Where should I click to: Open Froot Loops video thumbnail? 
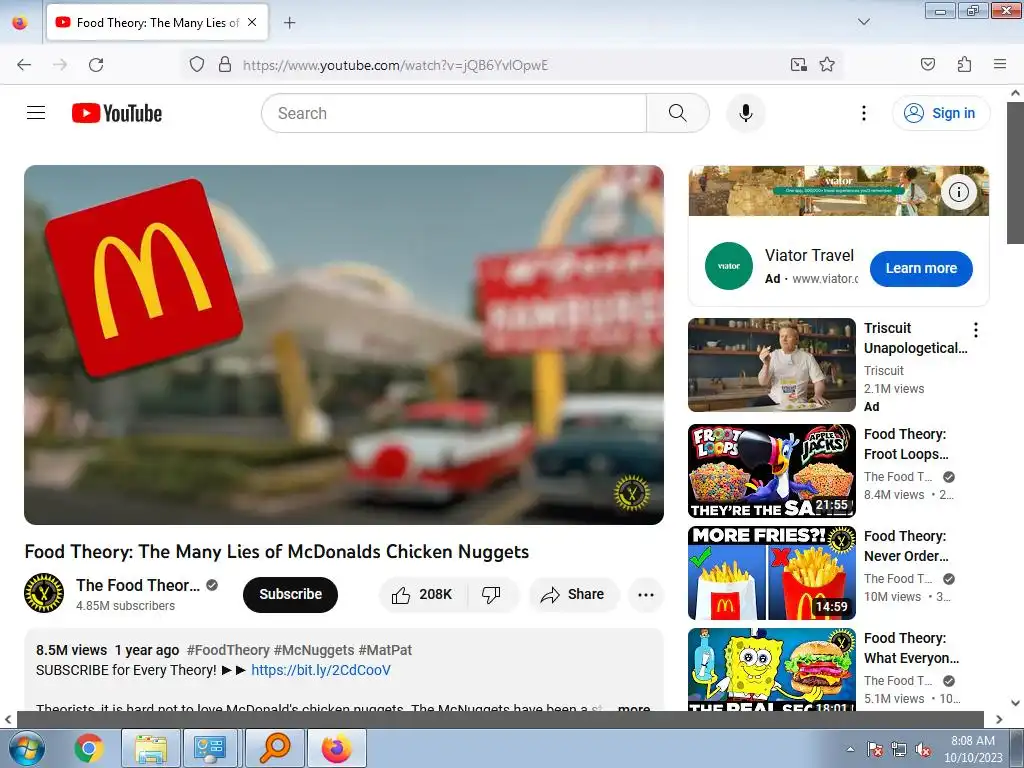click(771, 471)
